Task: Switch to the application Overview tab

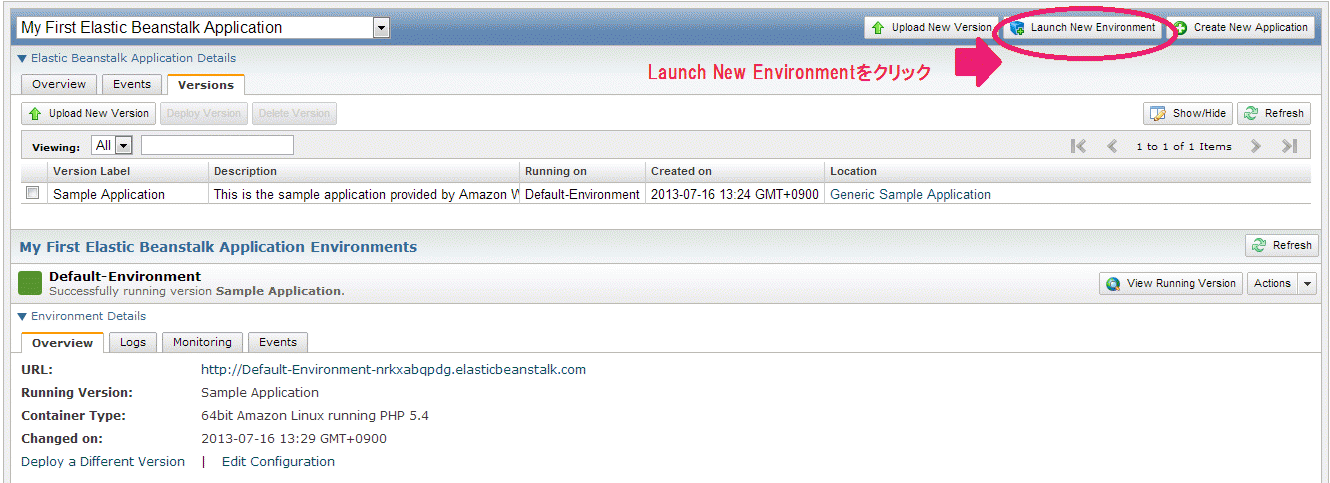Action: [59, 85]
